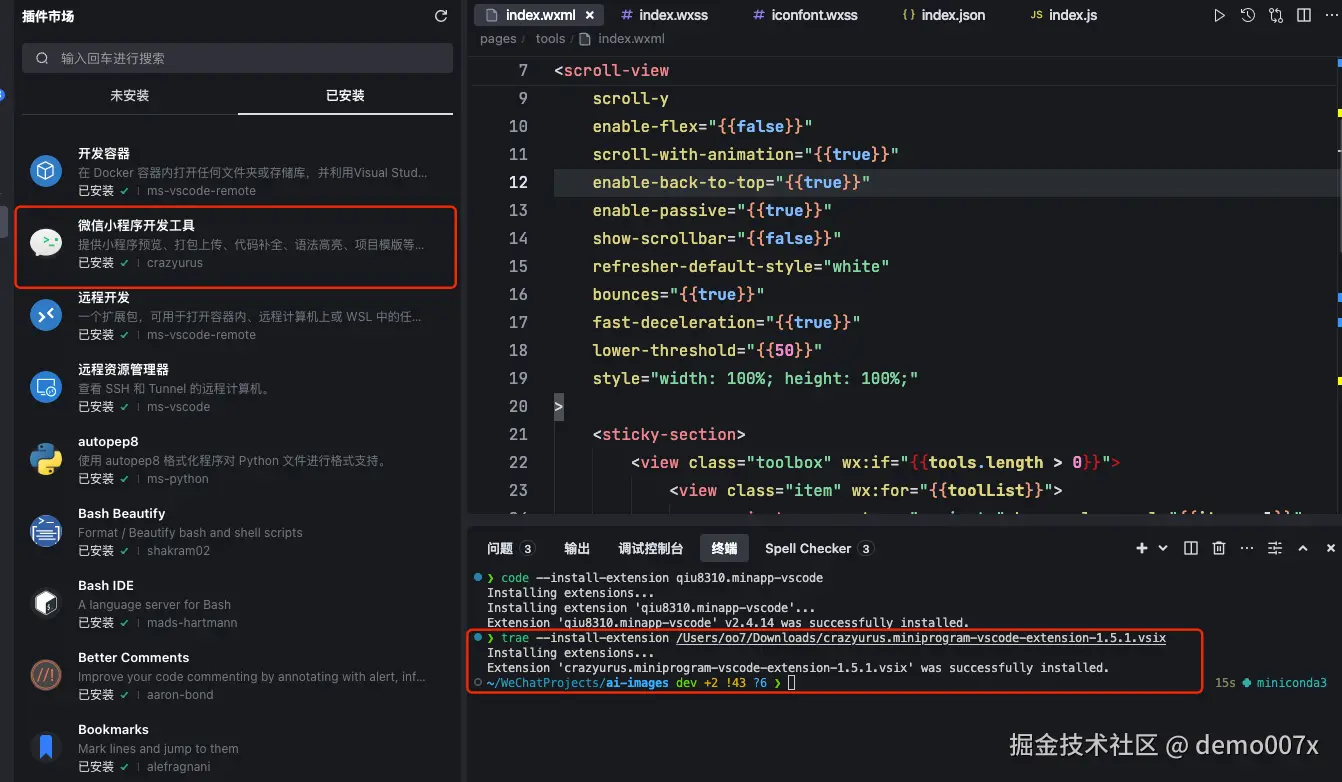Image resolution: width=1342 pixels, height=782 pixels.
Task: Maximize the panel with the up chevron
Action: [x=1303, y=548]
